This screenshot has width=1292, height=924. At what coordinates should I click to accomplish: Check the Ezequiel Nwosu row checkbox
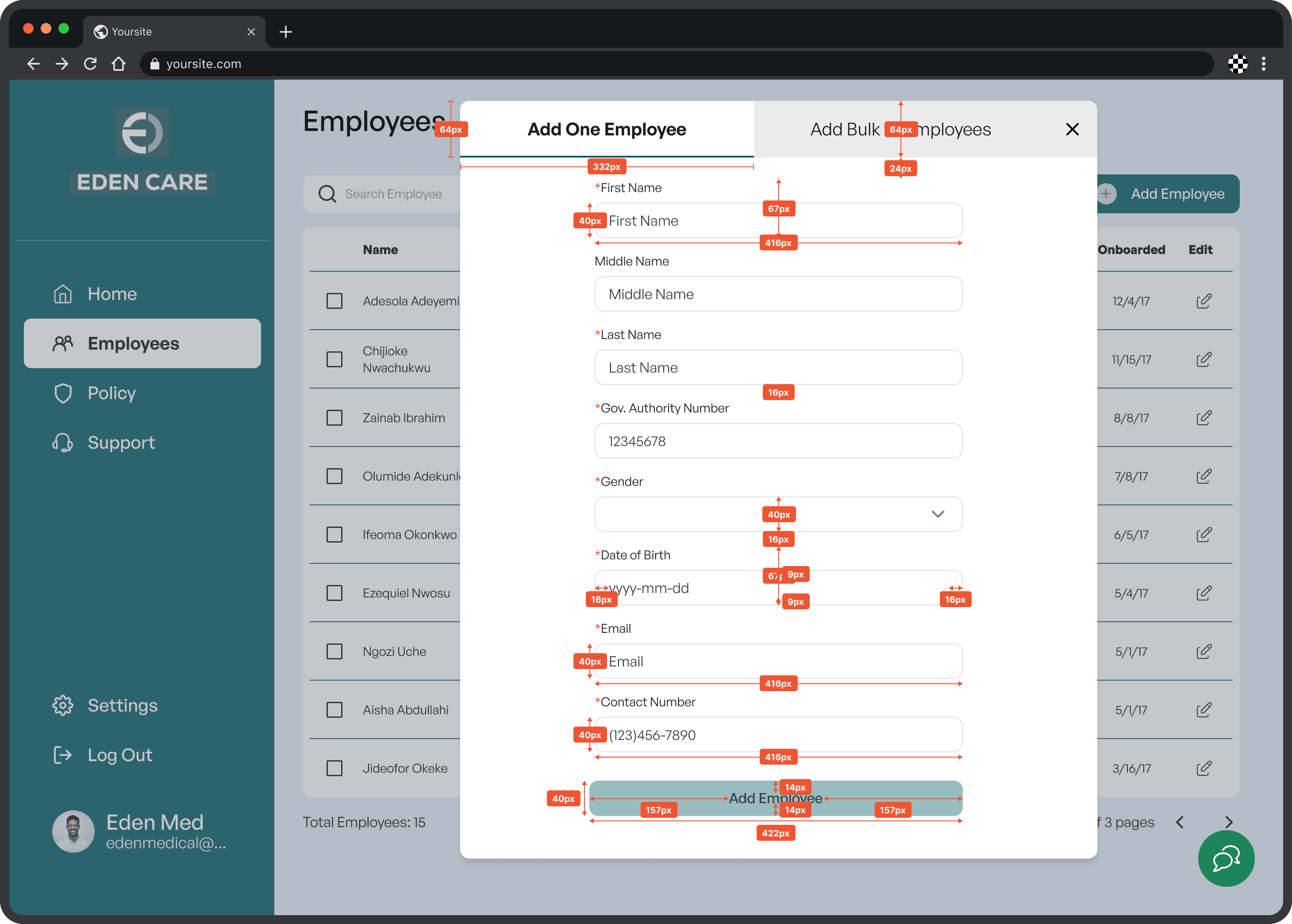335,593
